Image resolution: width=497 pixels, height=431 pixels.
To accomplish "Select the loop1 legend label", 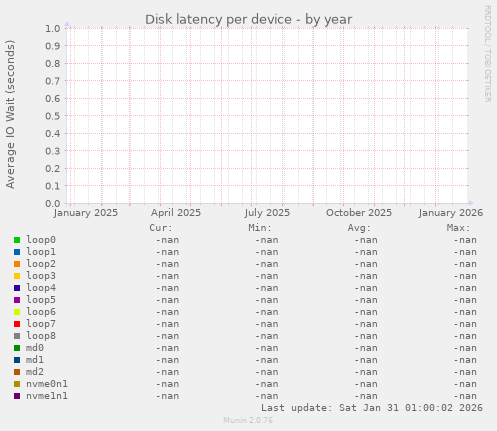I will coord(41,252).
